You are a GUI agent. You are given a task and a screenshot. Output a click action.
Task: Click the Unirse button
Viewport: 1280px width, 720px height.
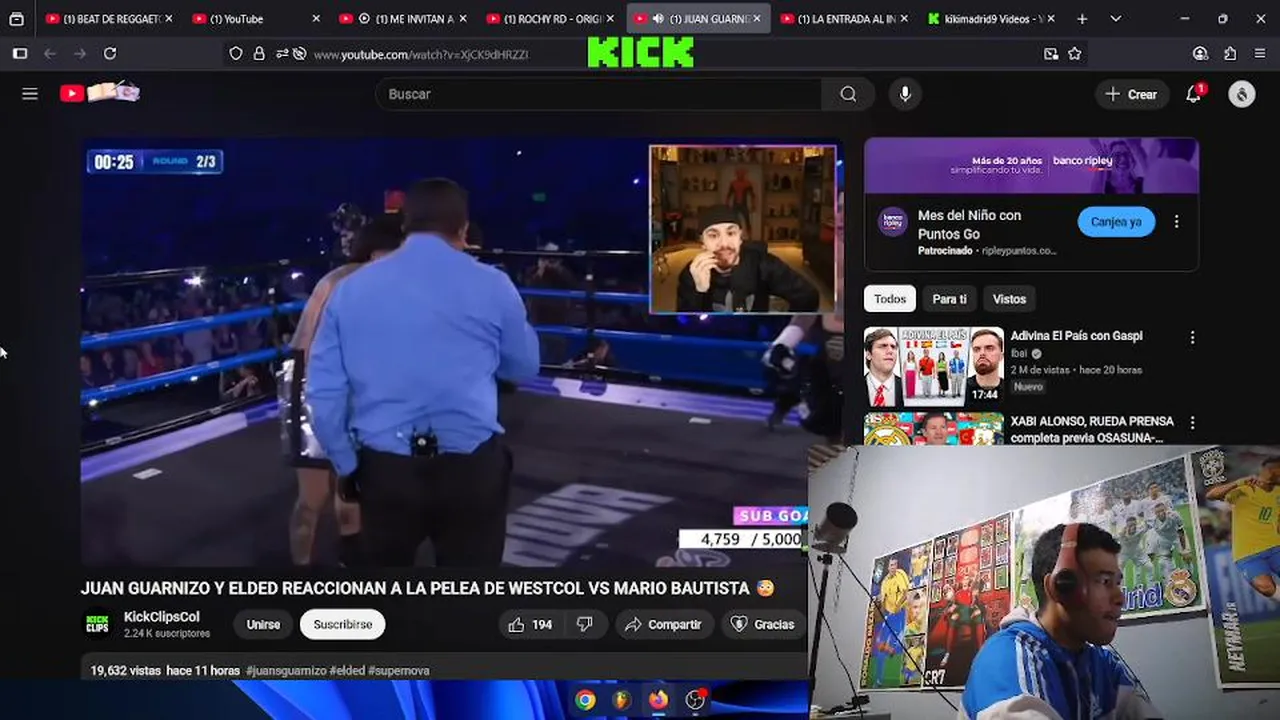(263, 624)
